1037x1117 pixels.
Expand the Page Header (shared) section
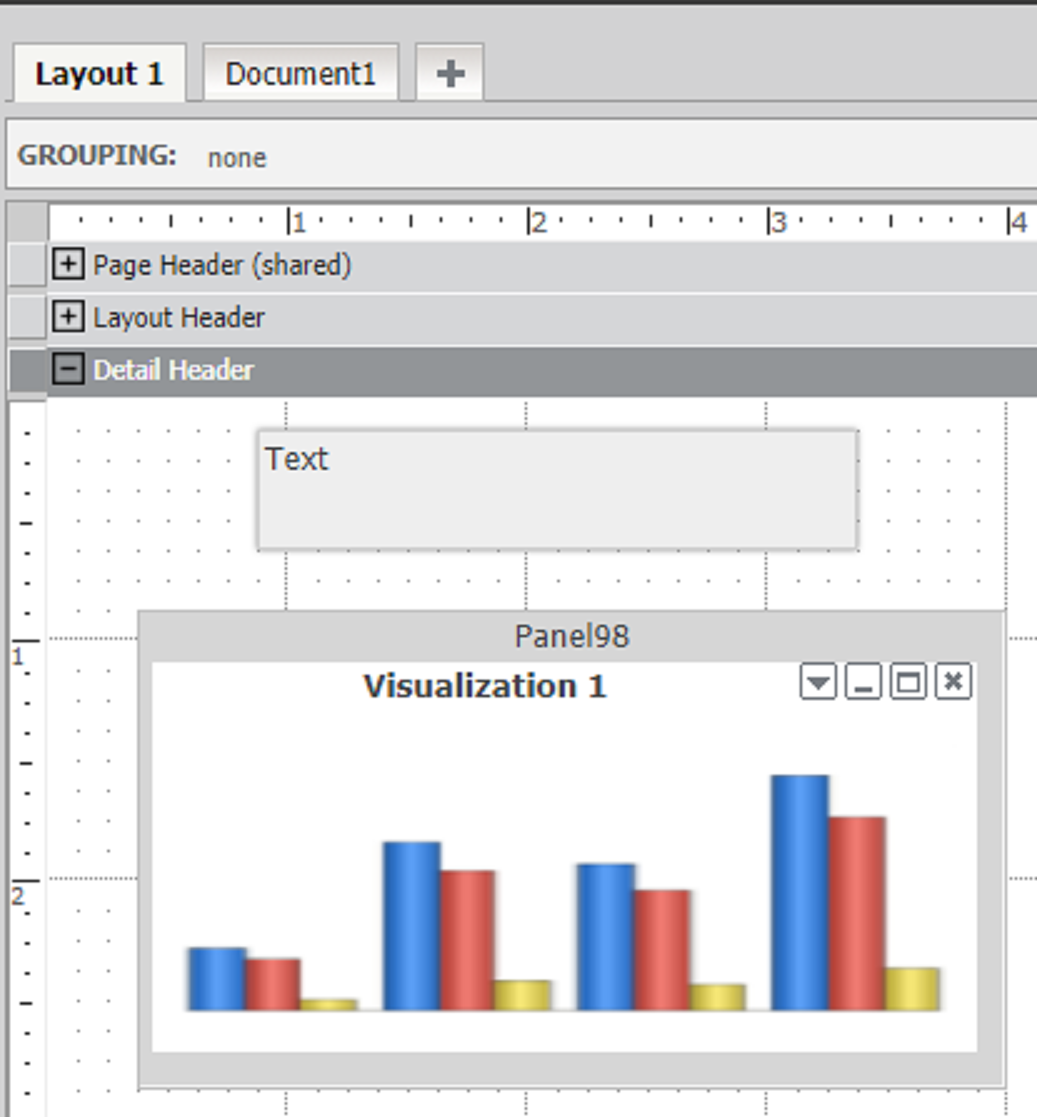pos(67,265)
